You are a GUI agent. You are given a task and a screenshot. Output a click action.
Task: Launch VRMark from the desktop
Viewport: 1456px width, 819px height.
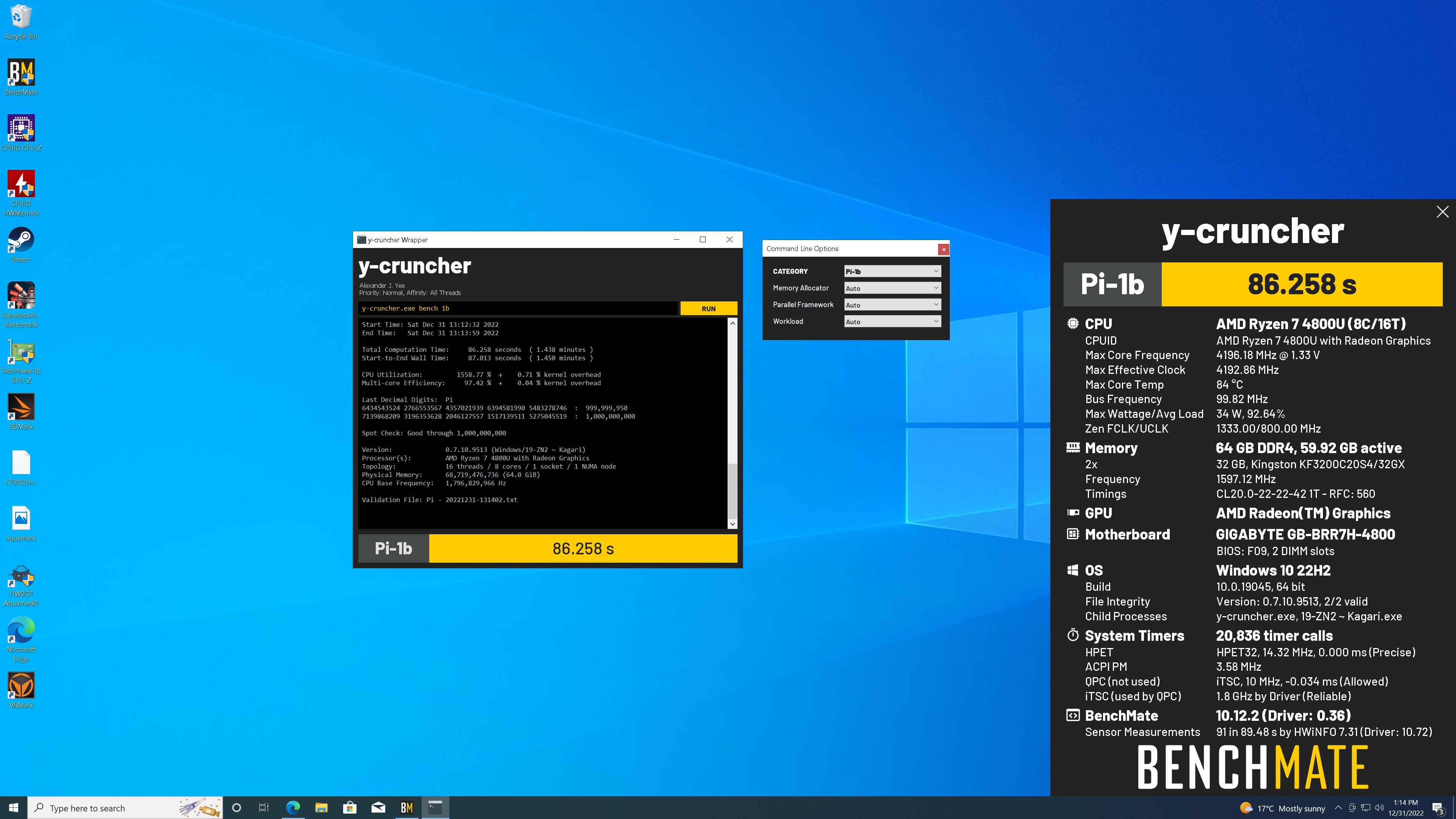[21, 690]
